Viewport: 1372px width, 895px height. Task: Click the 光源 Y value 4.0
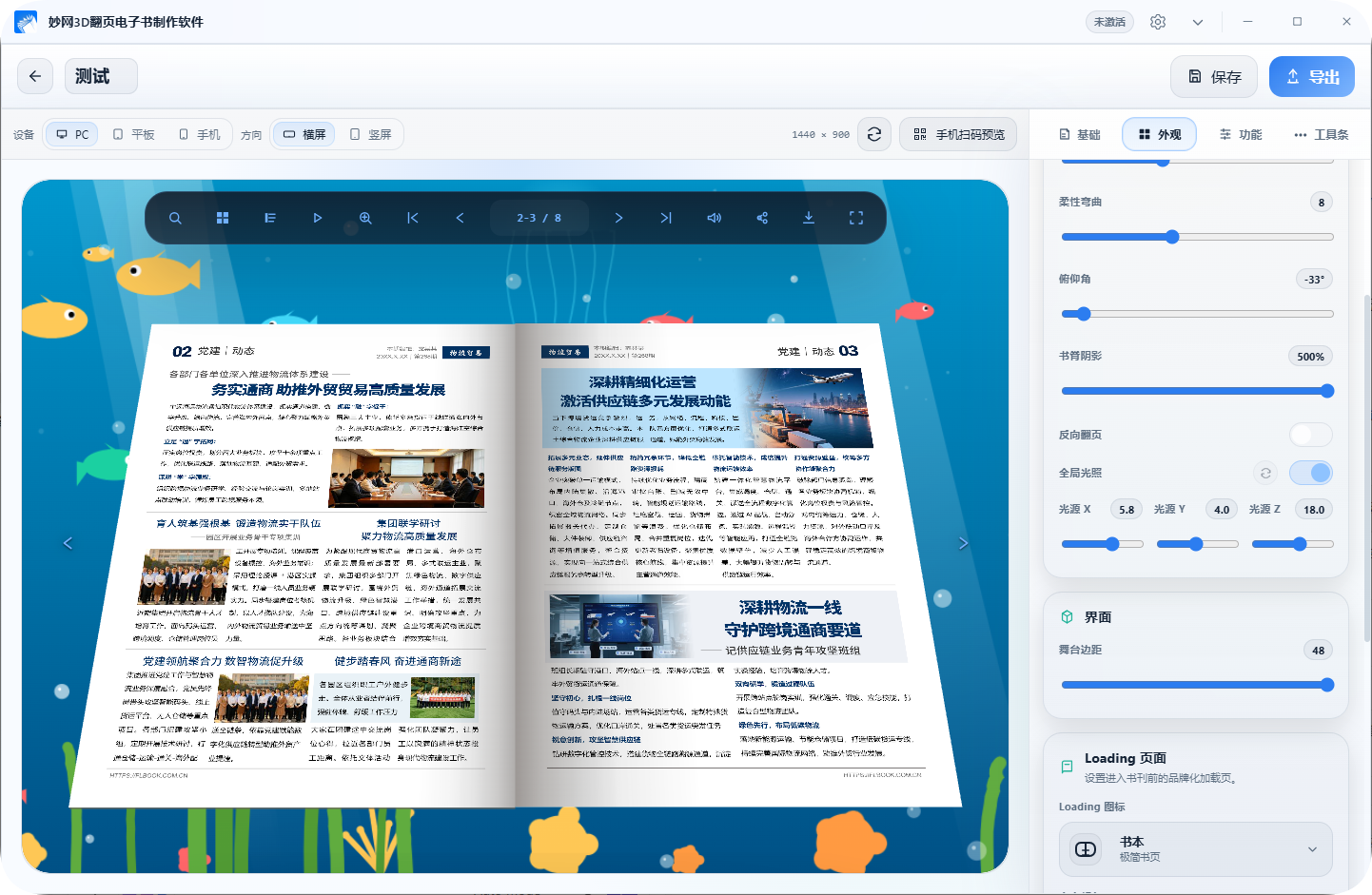pos(1222,510)
